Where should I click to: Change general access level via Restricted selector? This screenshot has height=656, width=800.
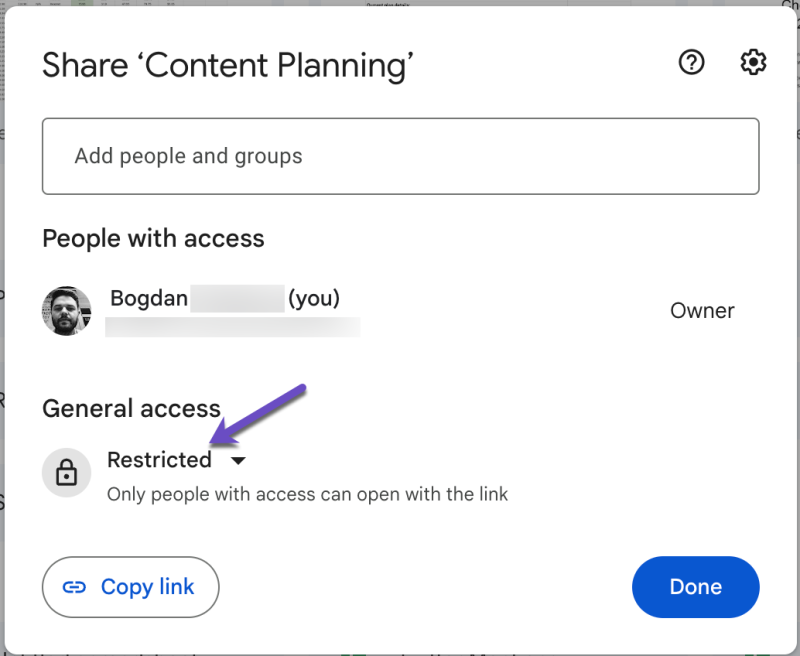pyautogui.click(x=176, y=460)
